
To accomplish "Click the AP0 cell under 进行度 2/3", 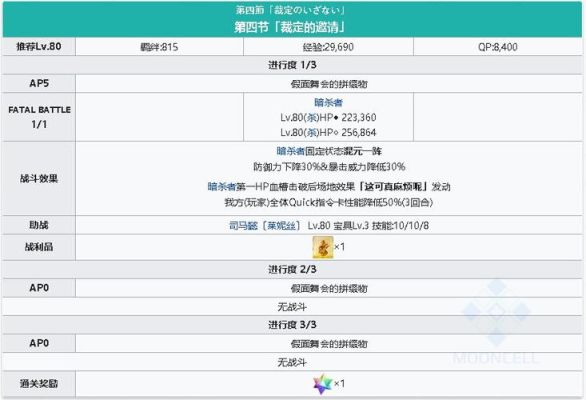I will (39, 288).
